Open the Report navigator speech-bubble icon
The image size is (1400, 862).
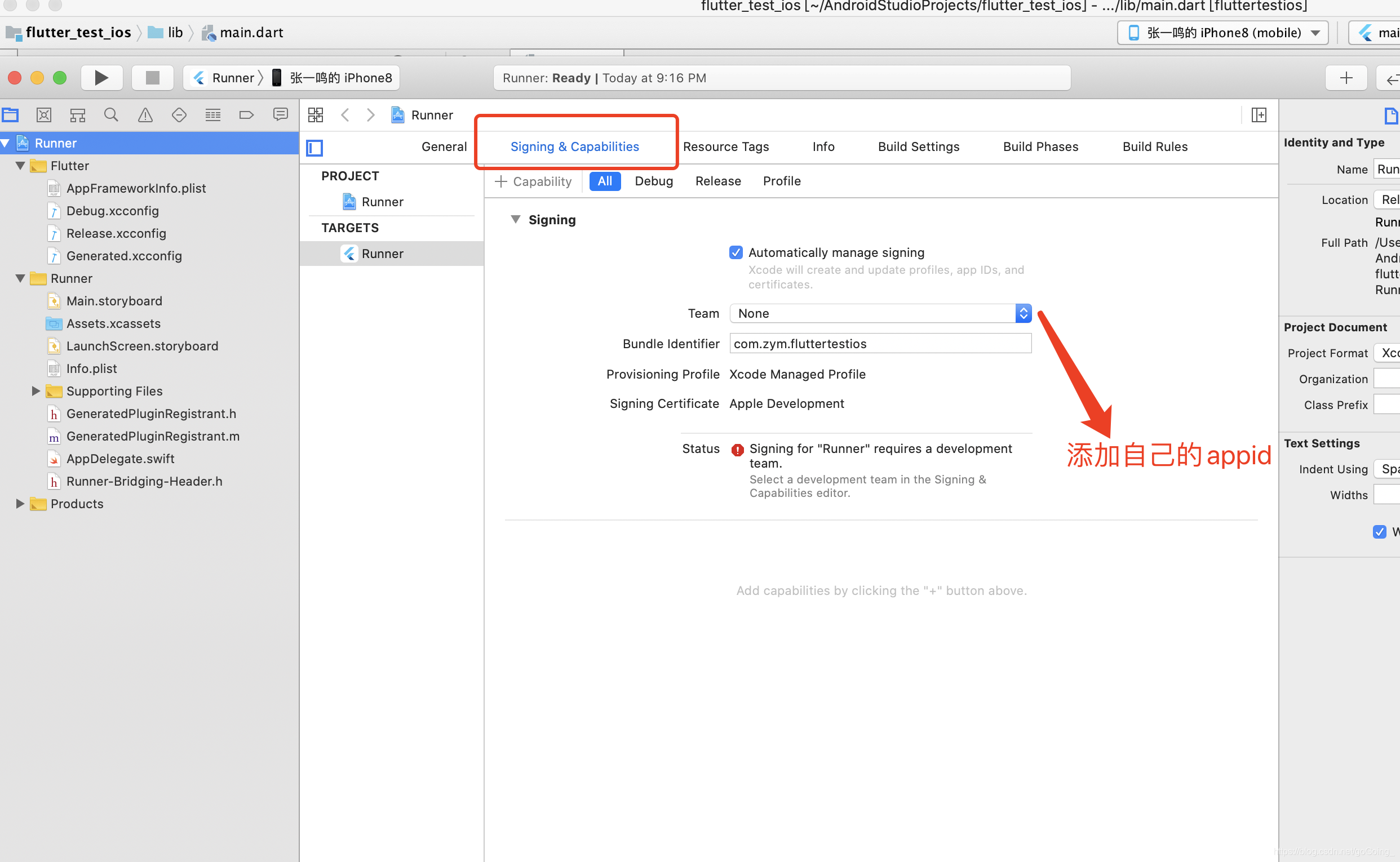coord(281,114)
